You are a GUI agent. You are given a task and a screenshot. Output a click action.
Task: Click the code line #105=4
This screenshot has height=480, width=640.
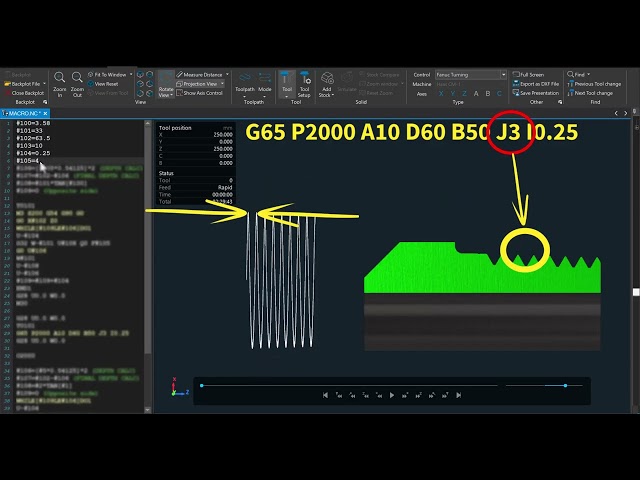coord(28,160)
